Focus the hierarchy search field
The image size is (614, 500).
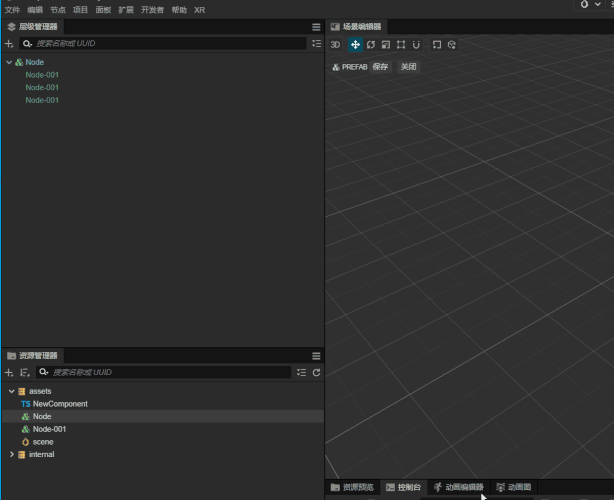click(x=163, y=43)
